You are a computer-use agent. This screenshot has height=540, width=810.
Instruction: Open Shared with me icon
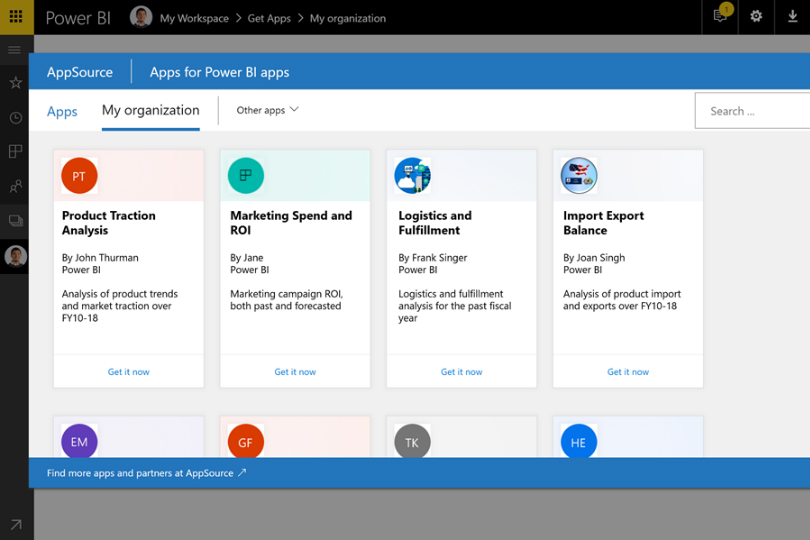tap(15, 186)
